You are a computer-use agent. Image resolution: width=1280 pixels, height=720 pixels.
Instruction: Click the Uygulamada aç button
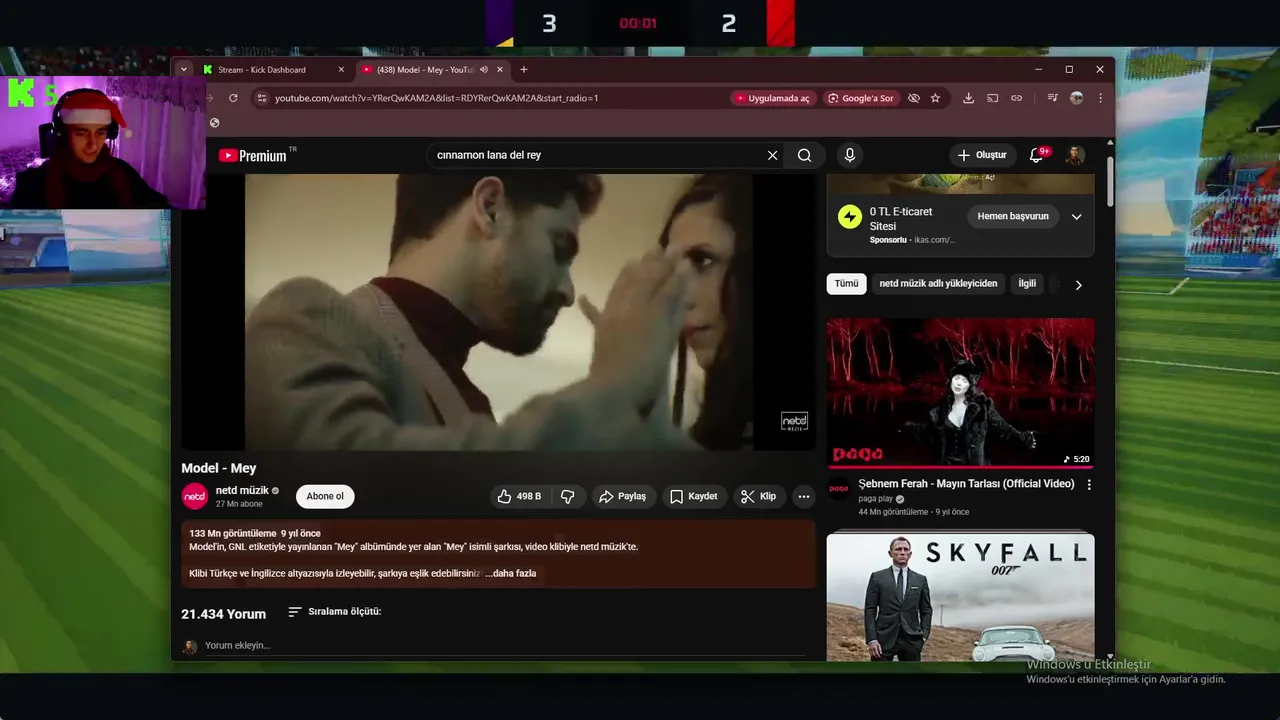click(771, 98)
